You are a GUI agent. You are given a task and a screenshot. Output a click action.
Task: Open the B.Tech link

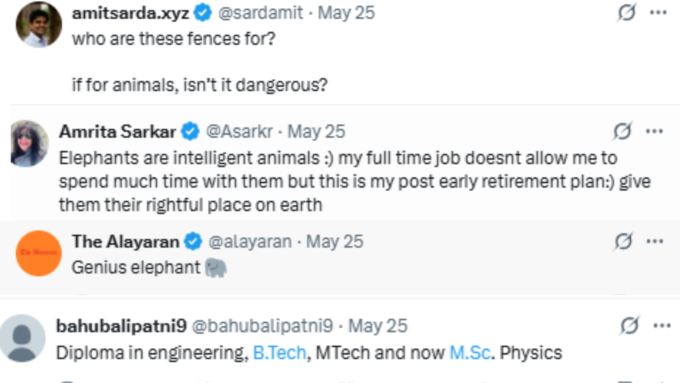[279, 353]
